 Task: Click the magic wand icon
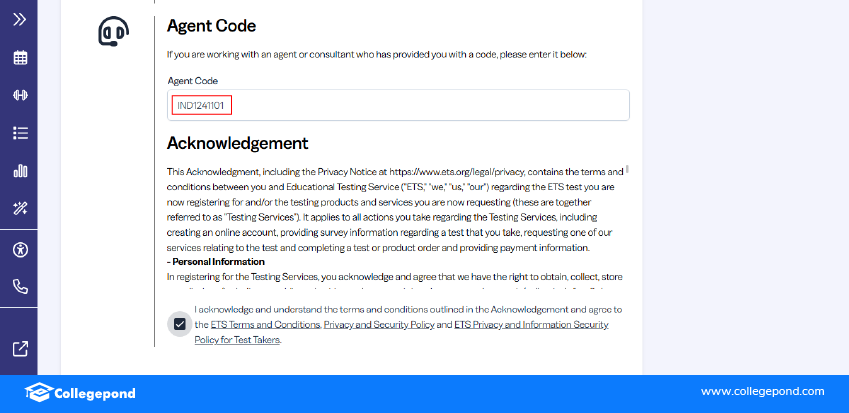click(19, 208)
